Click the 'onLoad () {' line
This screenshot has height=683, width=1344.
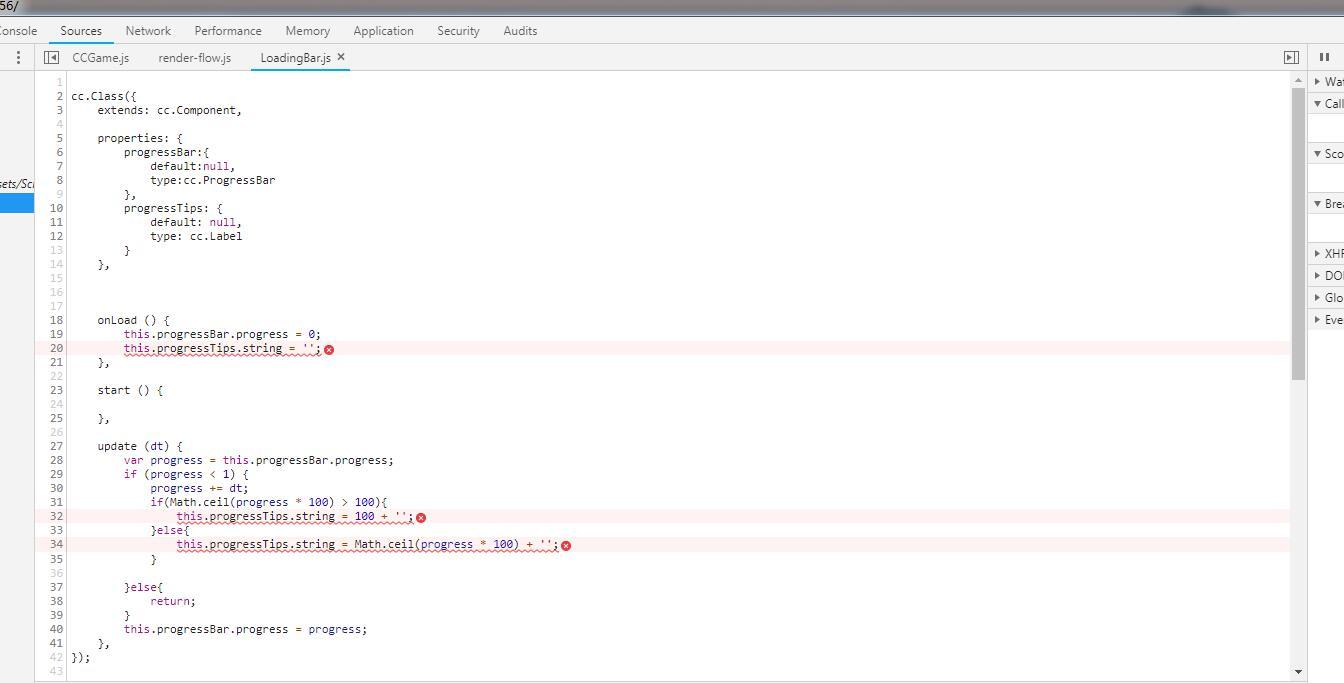(133, 320)
